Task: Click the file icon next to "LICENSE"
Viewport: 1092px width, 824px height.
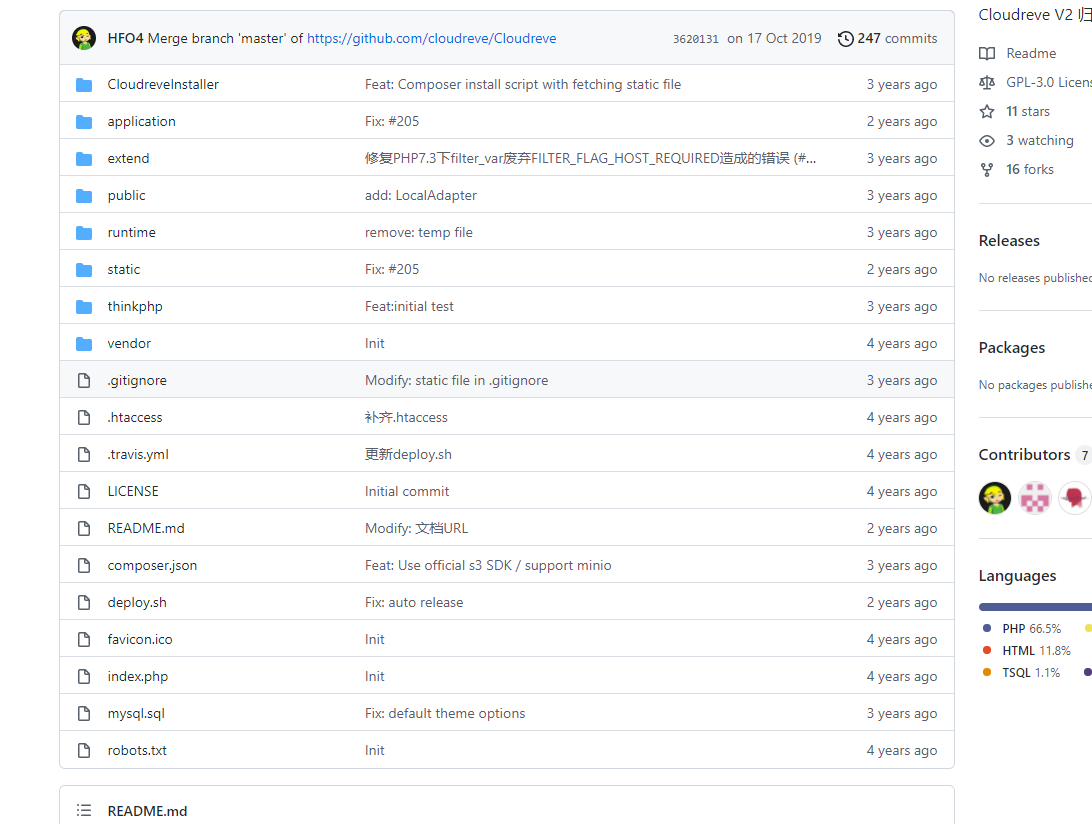Action: [84, 490]
